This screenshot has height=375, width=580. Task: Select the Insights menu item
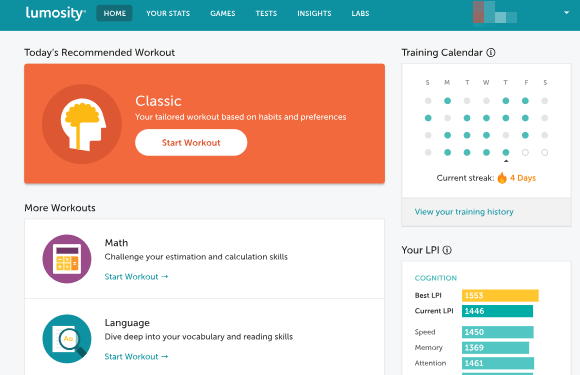pos(314,13)
